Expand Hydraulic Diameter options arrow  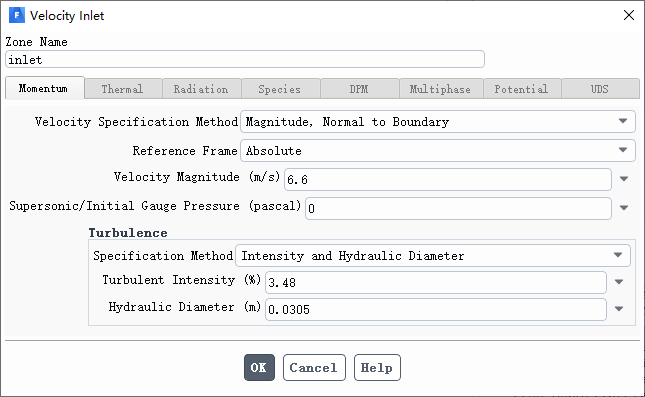pyautogui.click(x=619, y=309)
